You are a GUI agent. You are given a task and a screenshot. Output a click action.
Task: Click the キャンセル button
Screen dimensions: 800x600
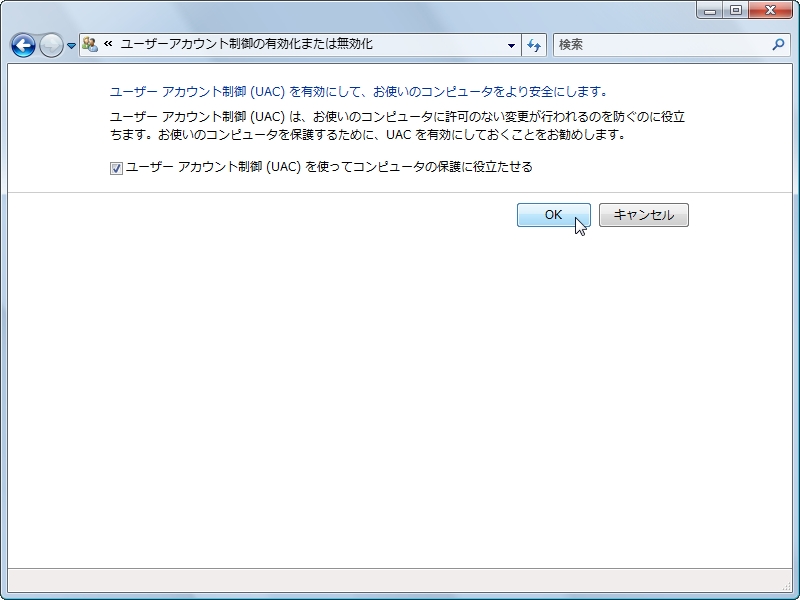pos(643,215)
